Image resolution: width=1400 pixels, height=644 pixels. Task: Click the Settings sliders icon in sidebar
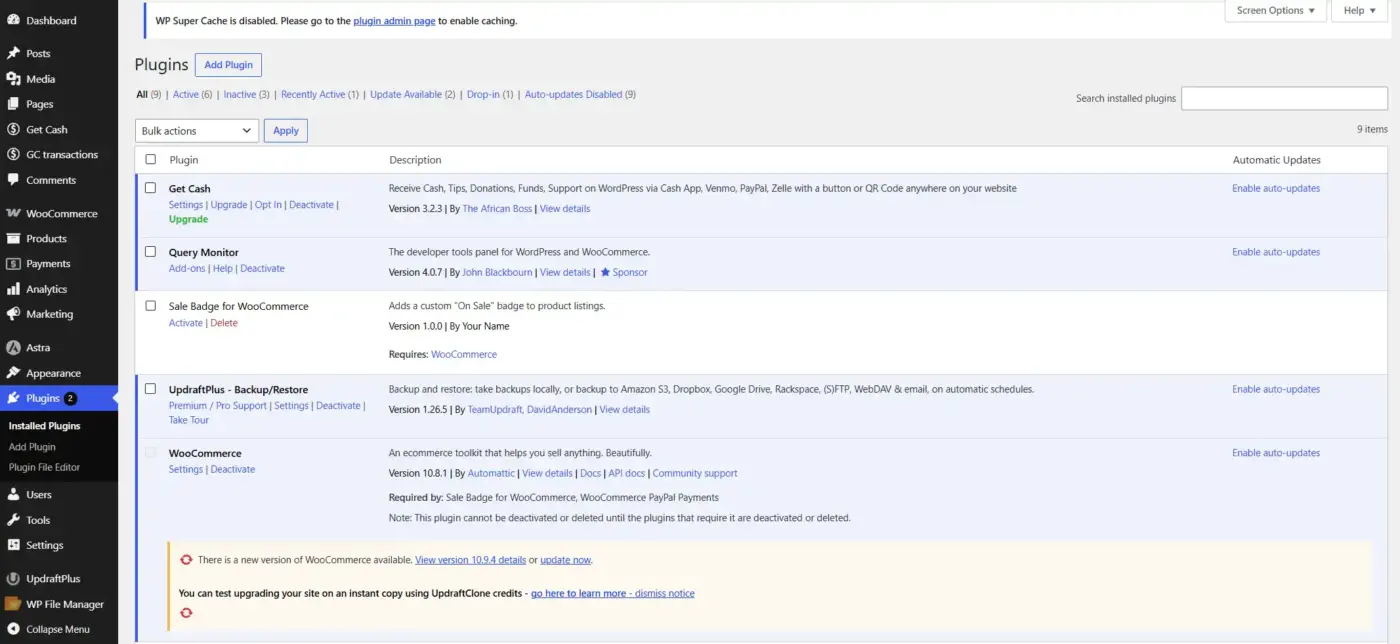[13, 545]
